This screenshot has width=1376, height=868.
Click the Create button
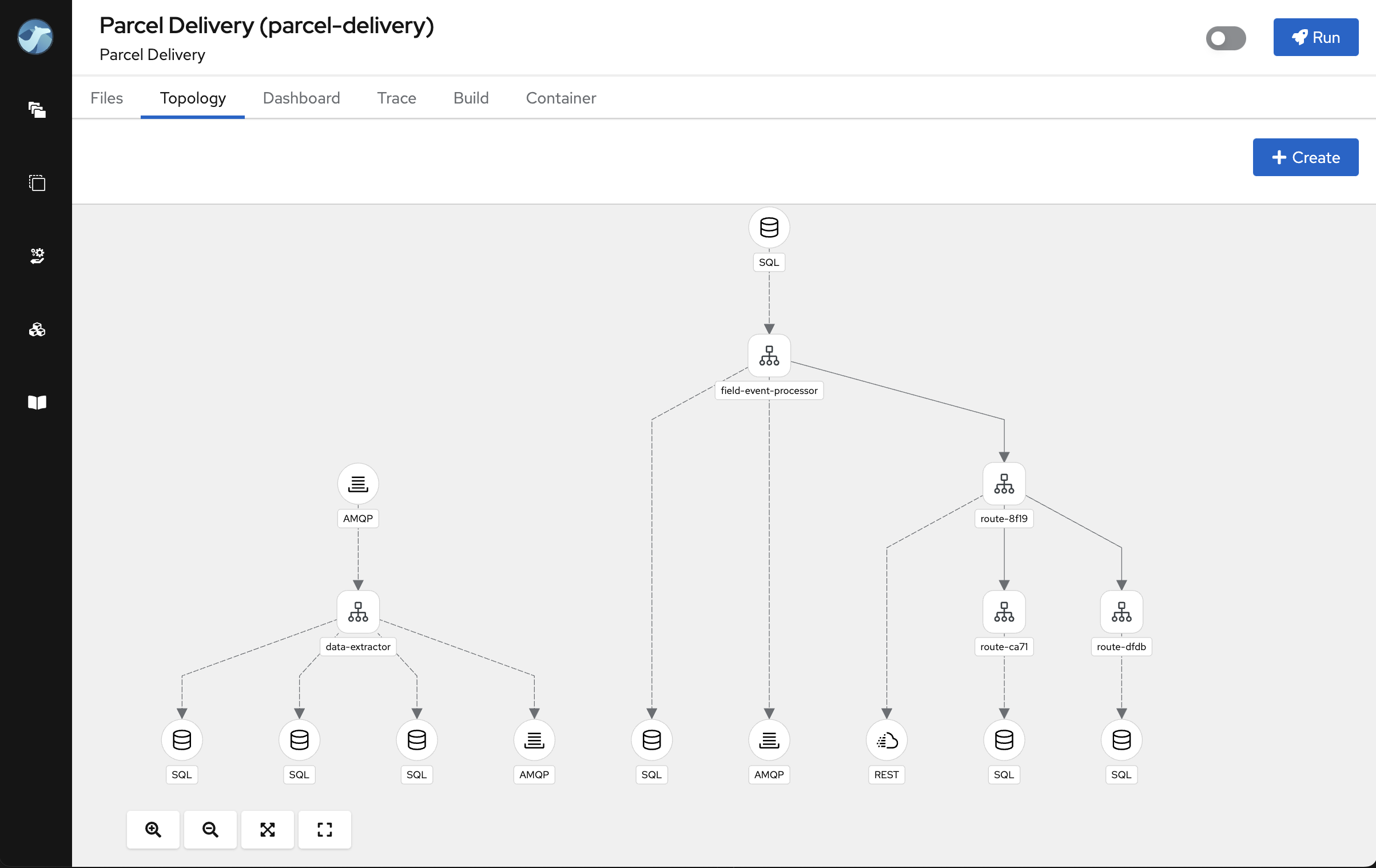coord(1305,157)
